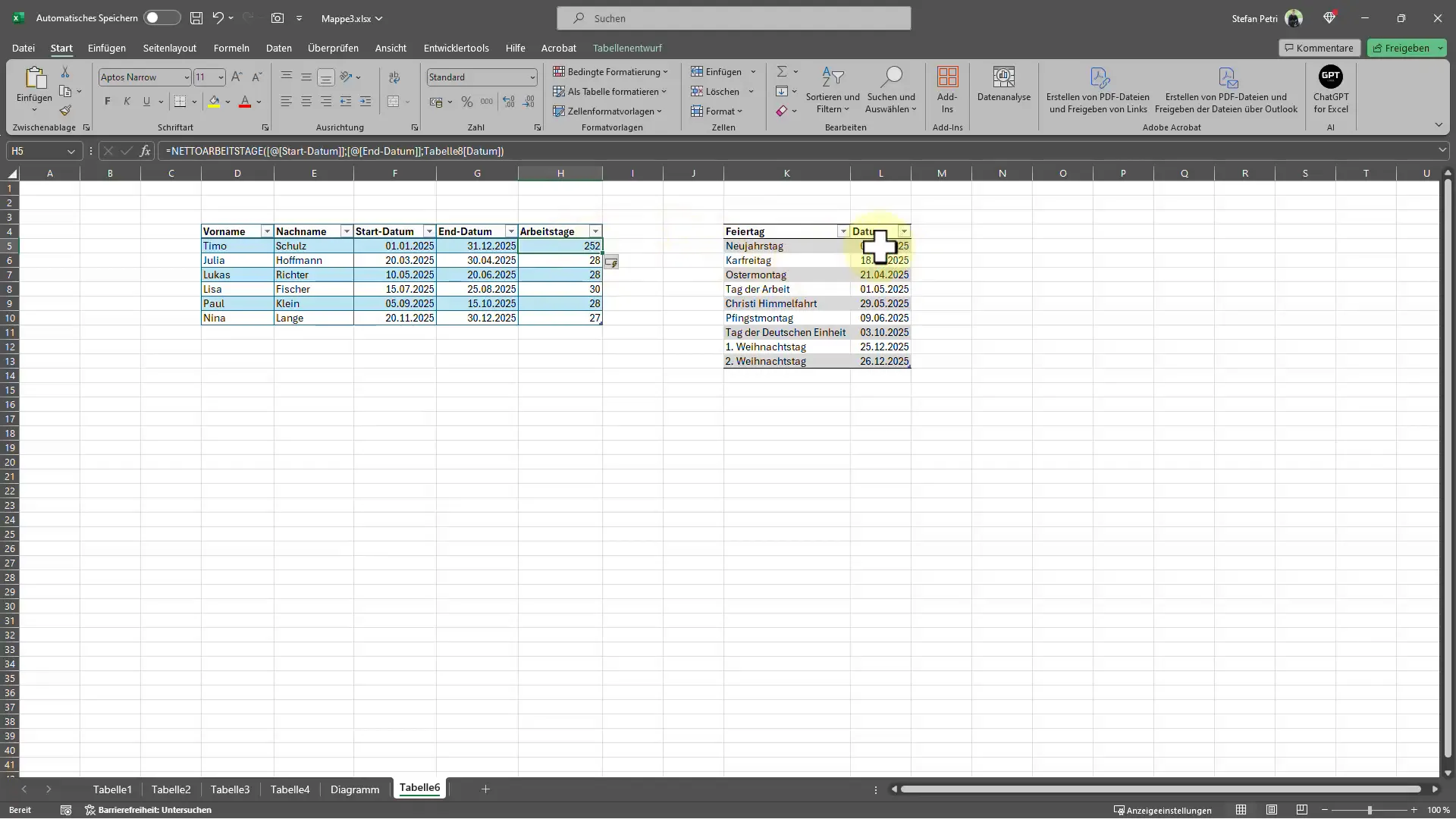Switch to the Tabelle4 sheet tab
The width and height of the screenshot is (1456, 819).
[288, 789]
